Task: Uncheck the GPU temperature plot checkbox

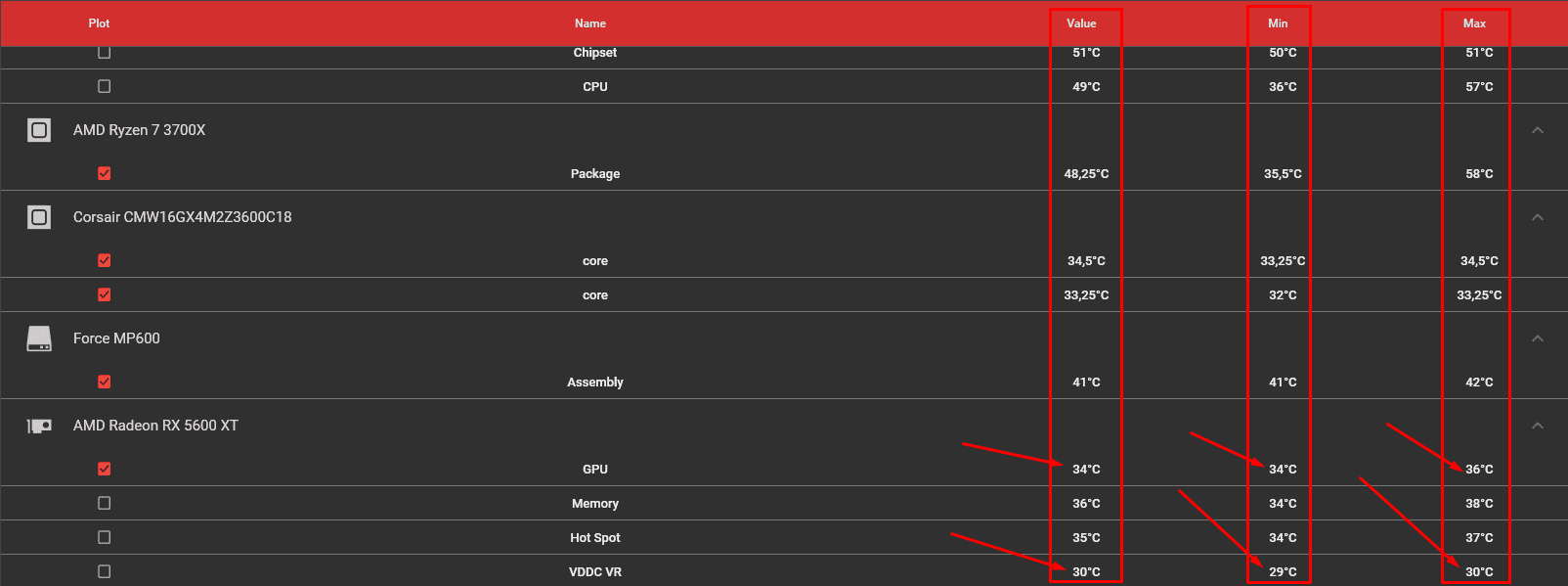Action: coord(105,469)
